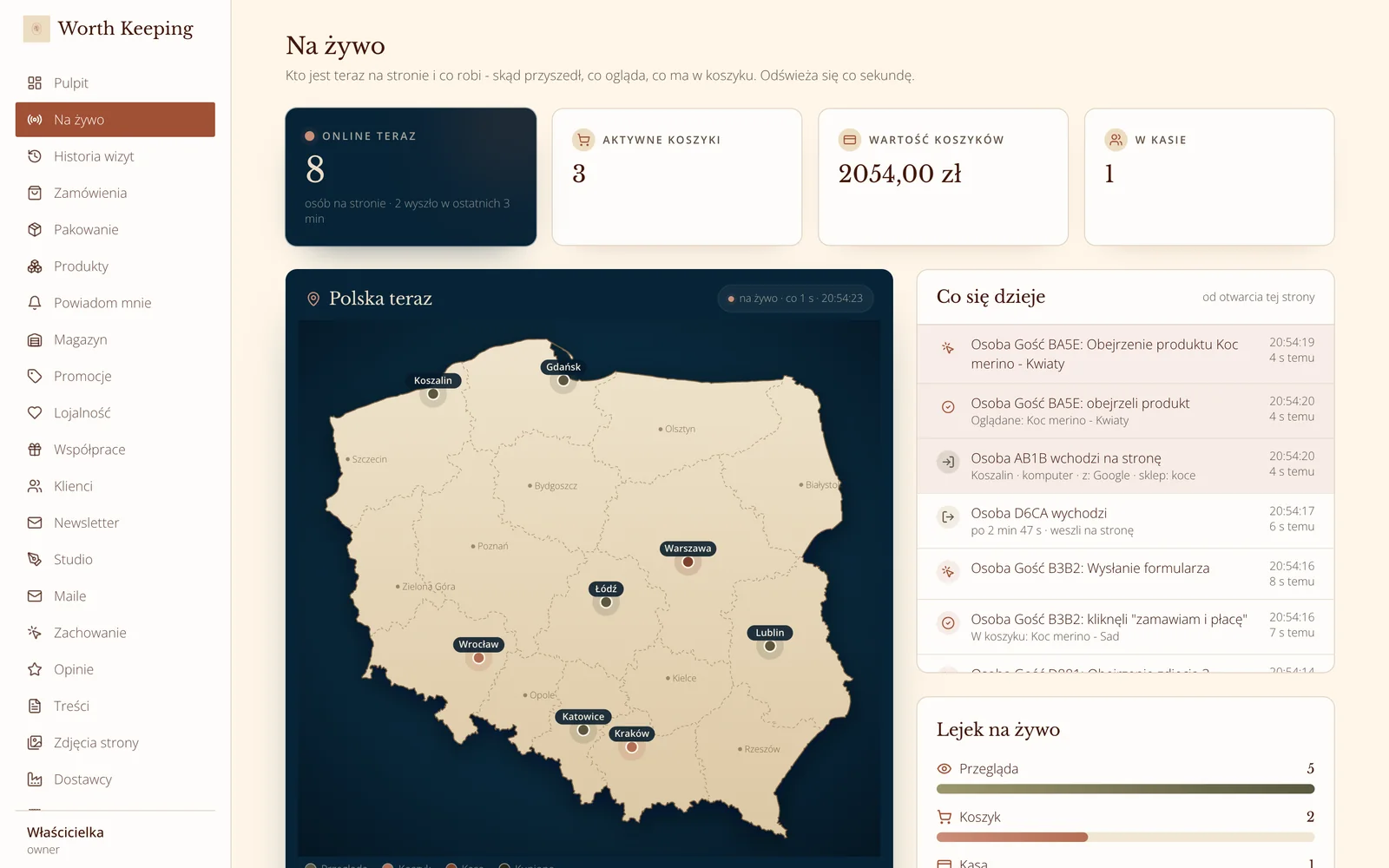Open Historia wizyt clock icon
Image resolution: width=1389 pixels, height=868 pixels.
point(35,156)
